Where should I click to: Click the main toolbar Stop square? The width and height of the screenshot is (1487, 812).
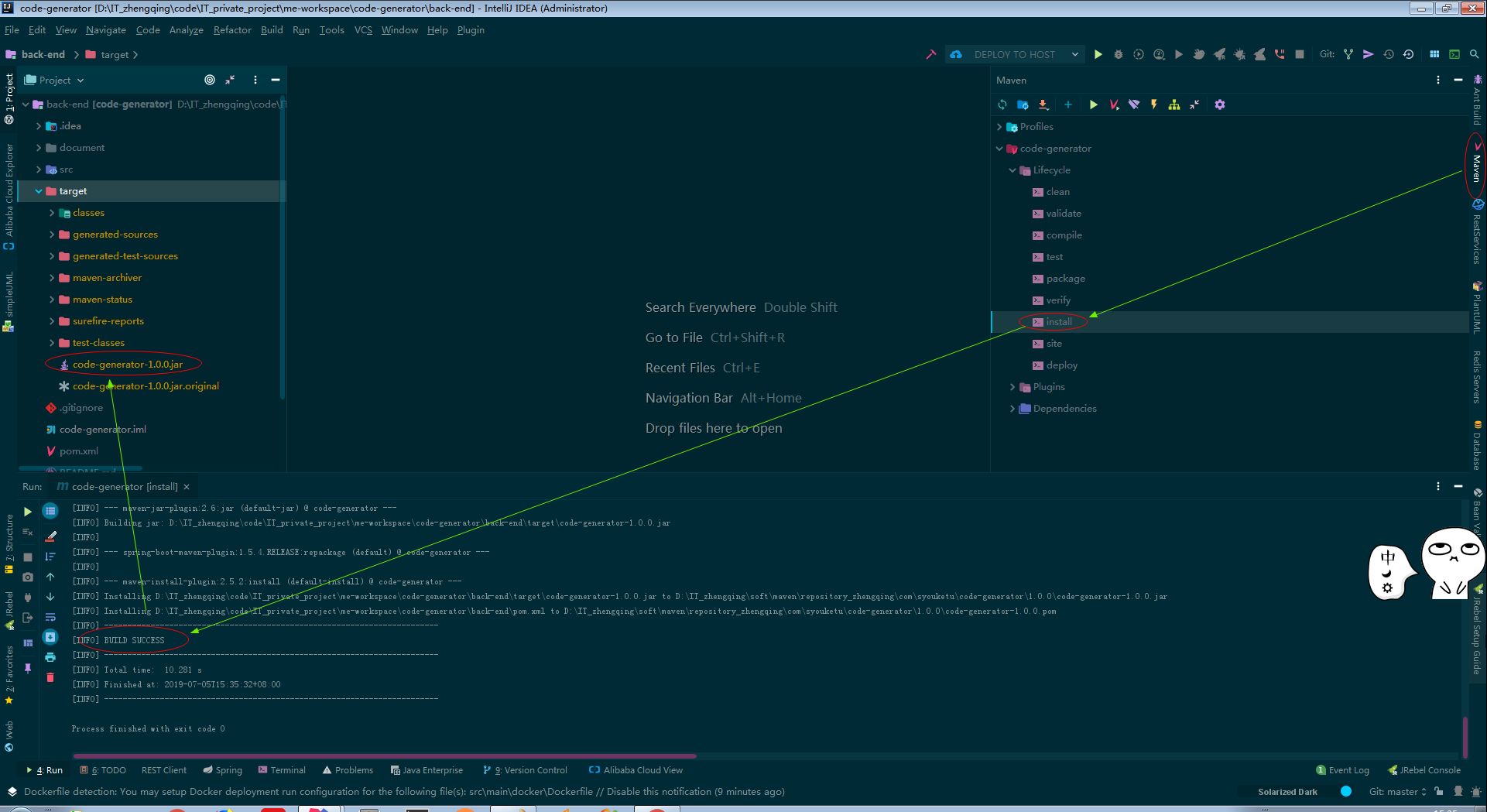click(x=1300, y=54)
